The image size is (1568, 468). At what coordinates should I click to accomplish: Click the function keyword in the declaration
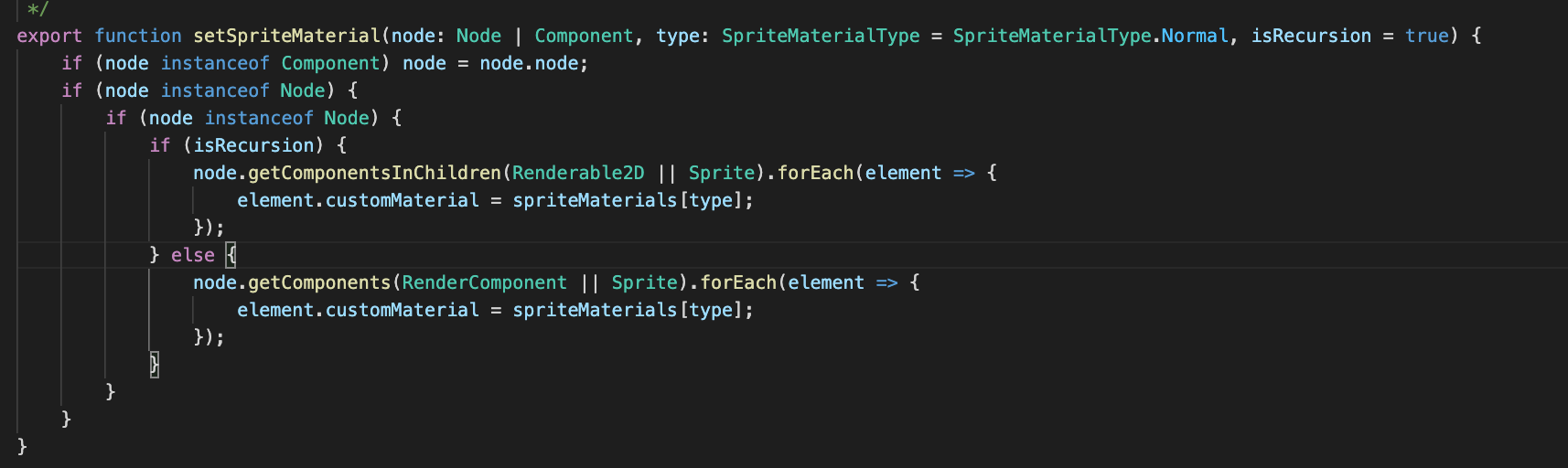point(138,36)
